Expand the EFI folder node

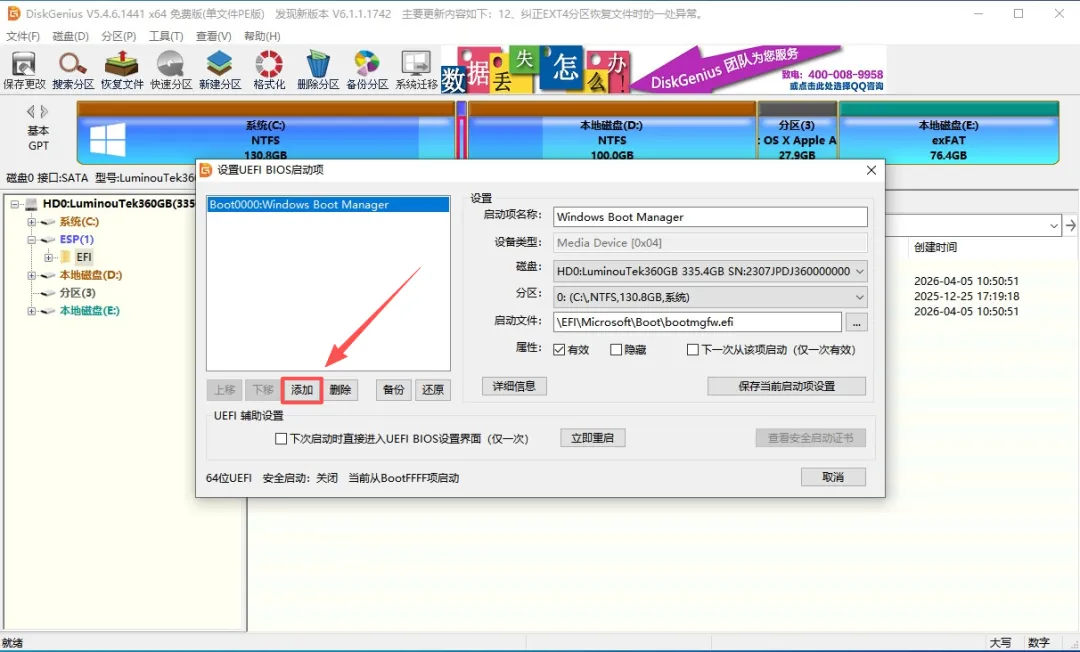click(48, 257)
